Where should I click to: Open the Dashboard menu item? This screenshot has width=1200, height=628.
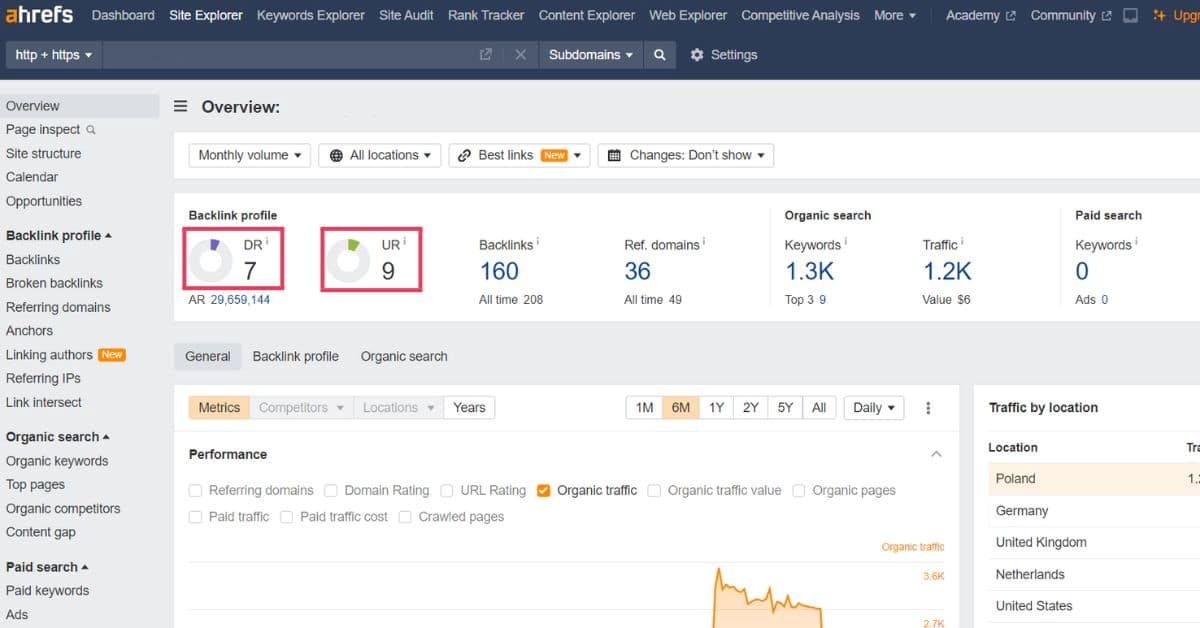(x=123, y=15)
